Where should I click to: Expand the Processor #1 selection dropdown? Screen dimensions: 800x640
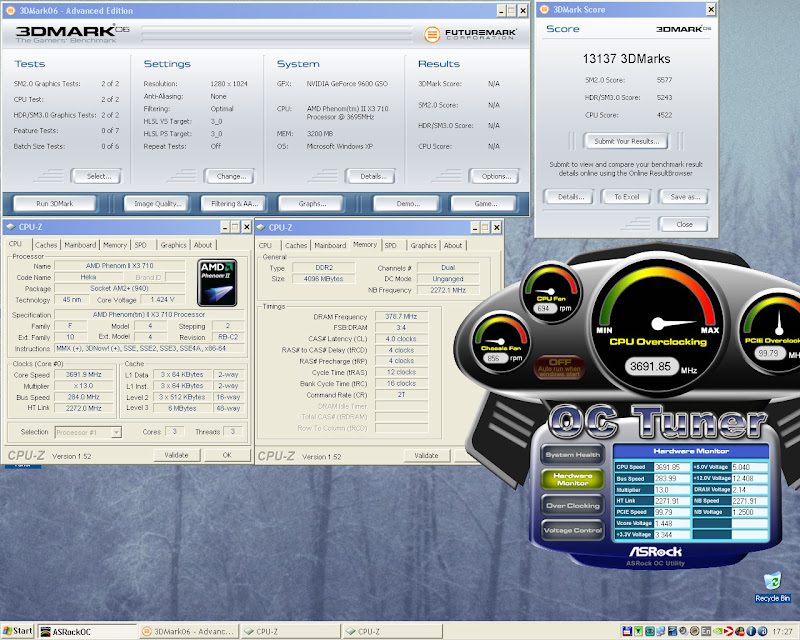click(x=116, y=432)
